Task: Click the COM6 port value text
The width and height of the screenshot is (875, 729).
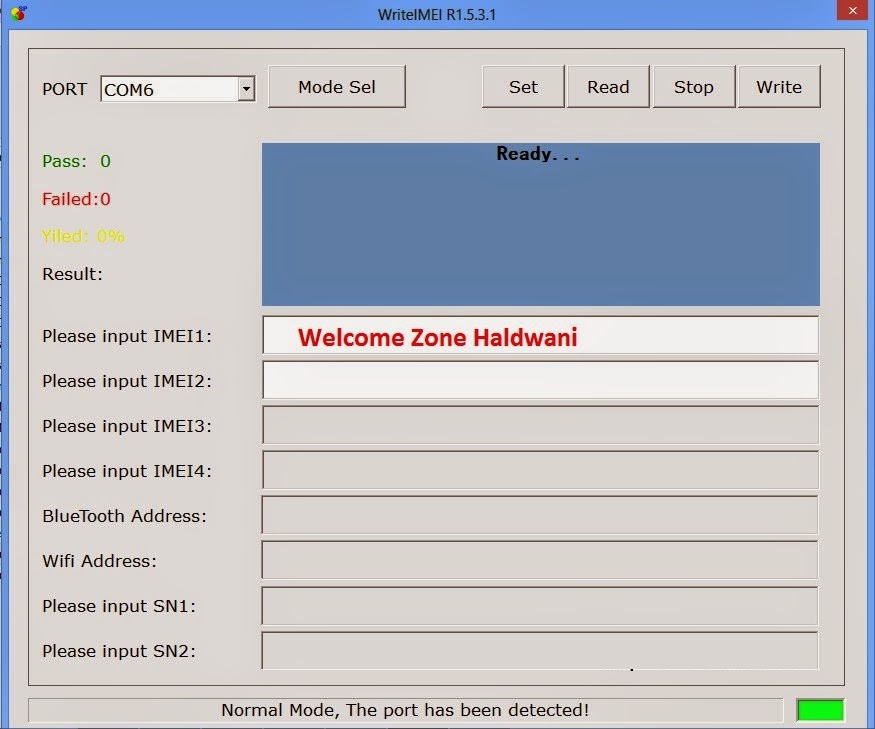Action: [x=129, y=90]
